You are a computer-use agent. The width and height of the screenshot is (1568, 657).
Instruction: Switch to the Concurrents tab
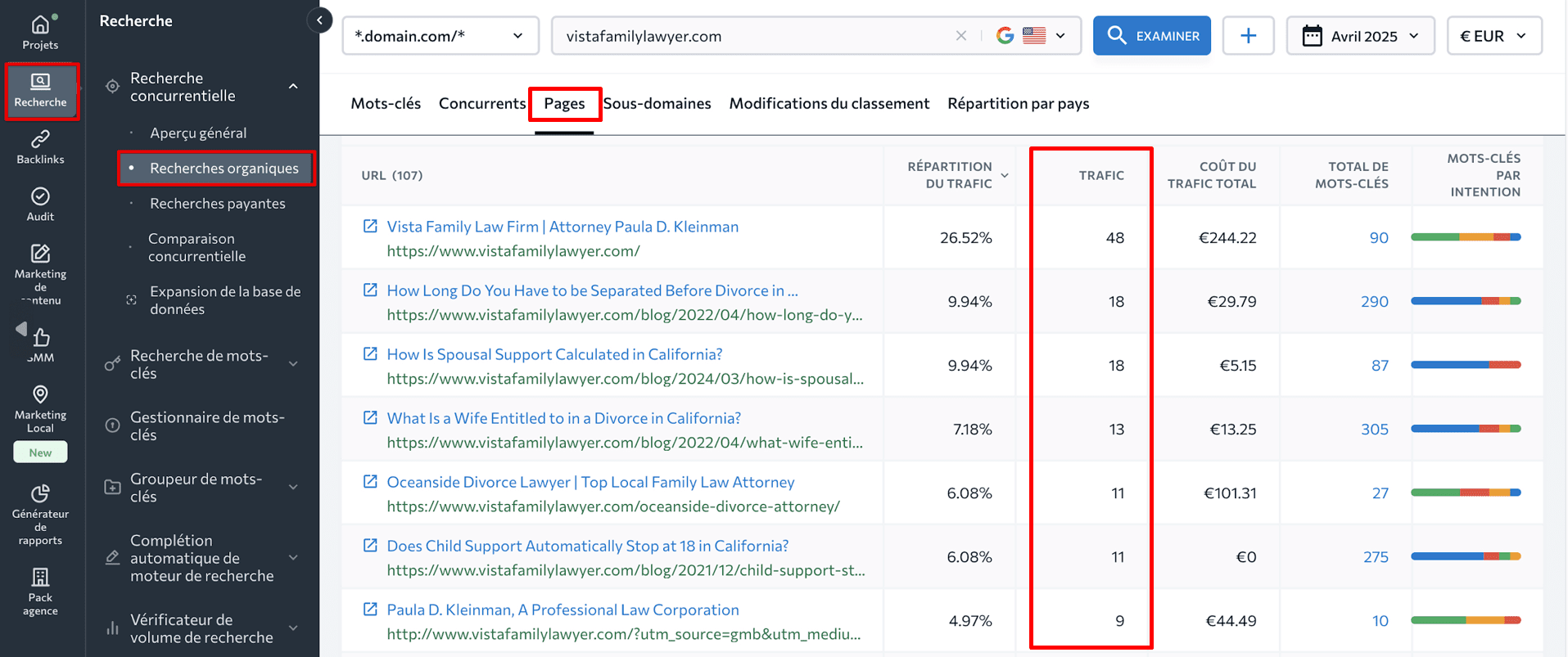tap(482, 103)
